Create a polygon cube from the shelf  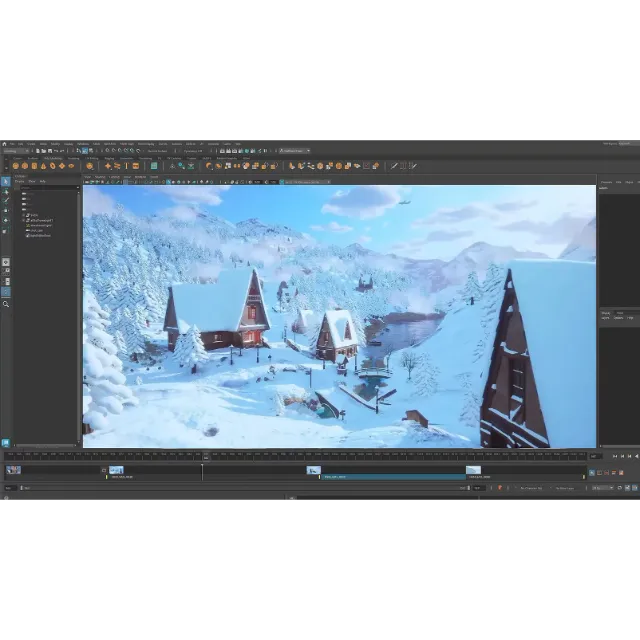[x=25, y=166]
